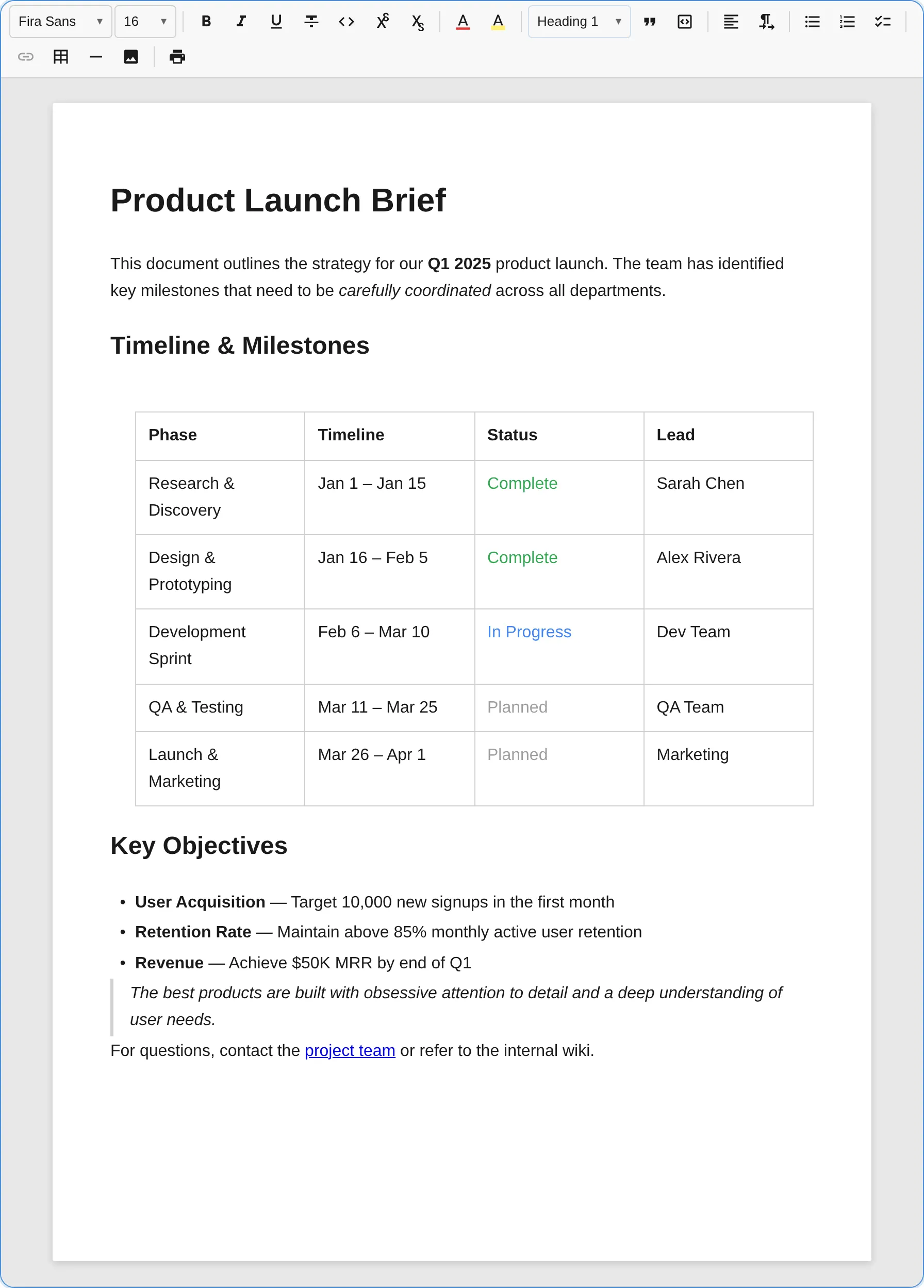This screenshot has width=924, height=1288.
Task: Apply subscript formatting
Action: pos(418,22)
